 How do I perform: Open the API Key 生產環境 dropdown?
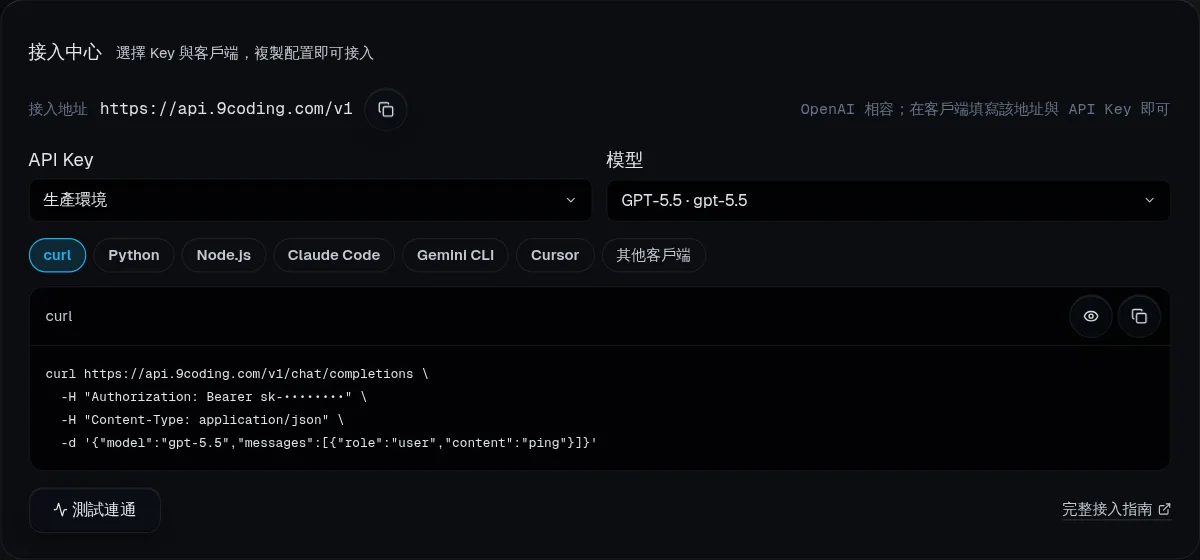(x=310, y=200)
